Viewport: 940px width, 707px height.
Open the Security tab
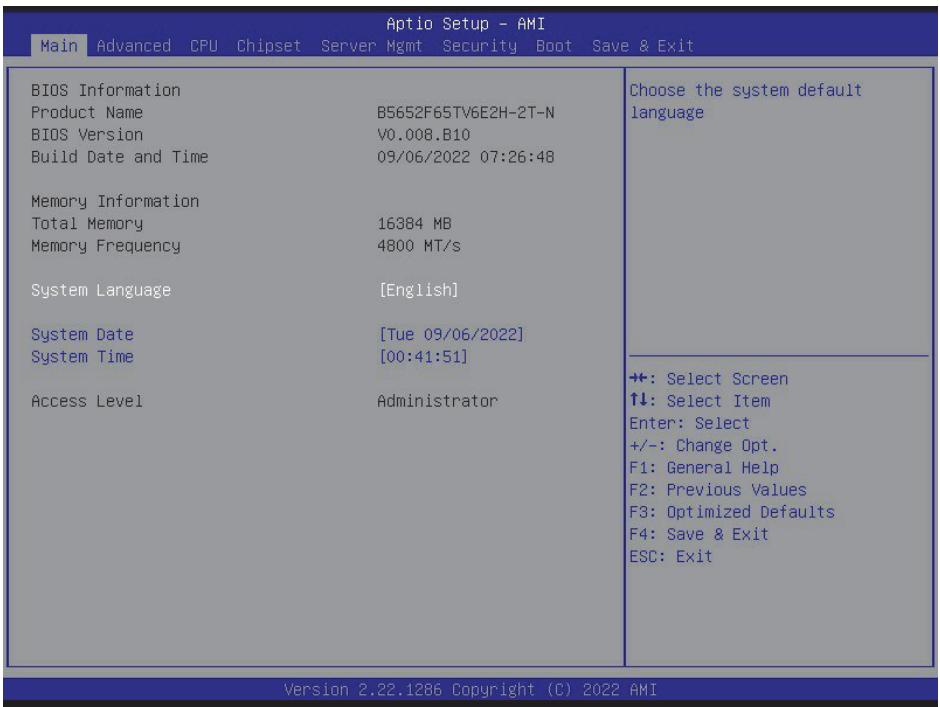pyautogui.click(x=480, y=46)
